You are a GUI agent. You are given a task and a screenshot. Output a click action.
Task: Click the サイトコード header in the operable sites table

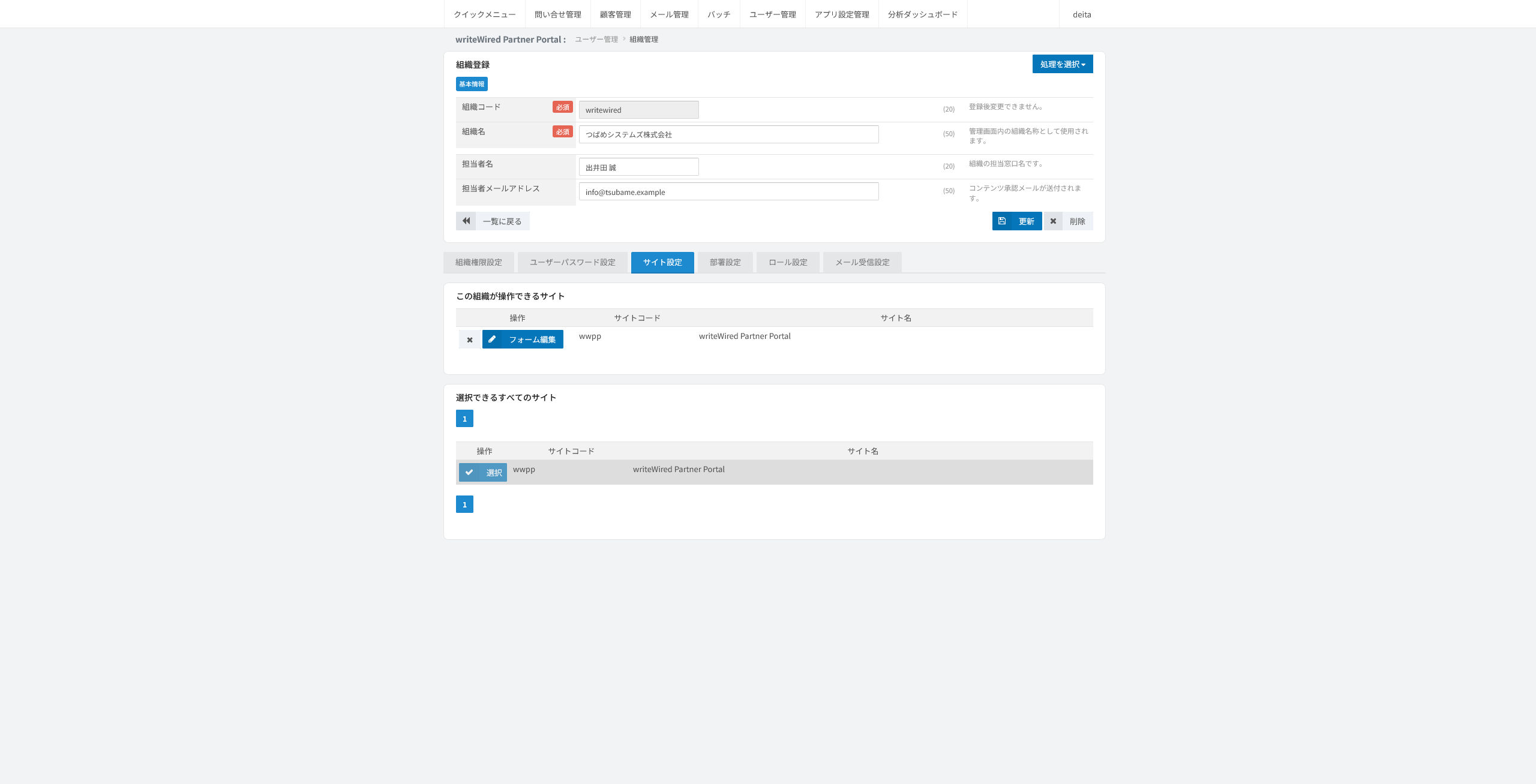(x=637, y=318)
